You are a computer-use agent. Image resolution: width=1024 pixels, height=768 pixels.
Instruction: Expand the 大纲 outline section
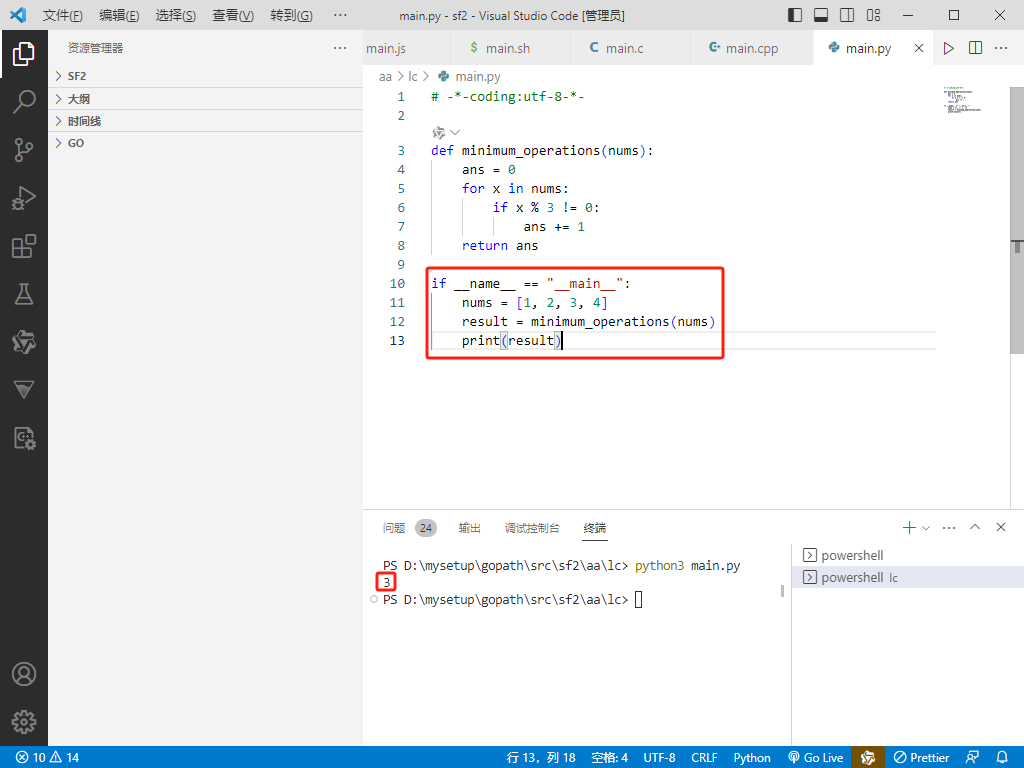(x=205, y=99)
